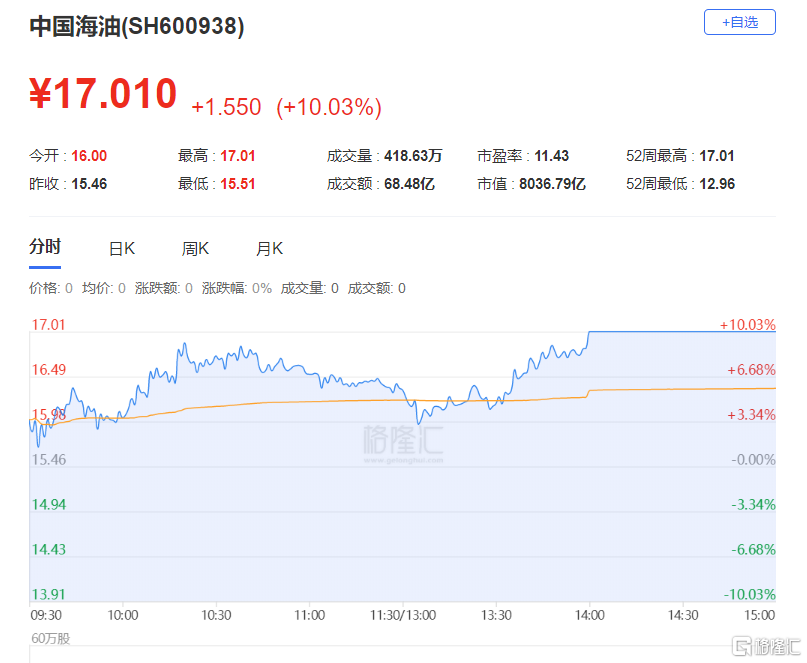The height and width of the screenshot is (663, 807).
Task: Click the 市值 value 8036.79亿
Action: pos(552,184)
